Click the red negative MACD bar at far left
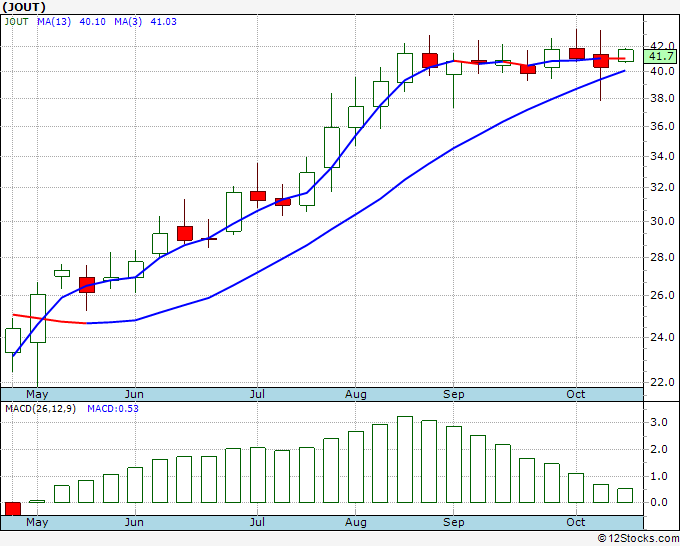Image resolution: width=680 pixels, height=546 pixels. click(x=13, y=508)
